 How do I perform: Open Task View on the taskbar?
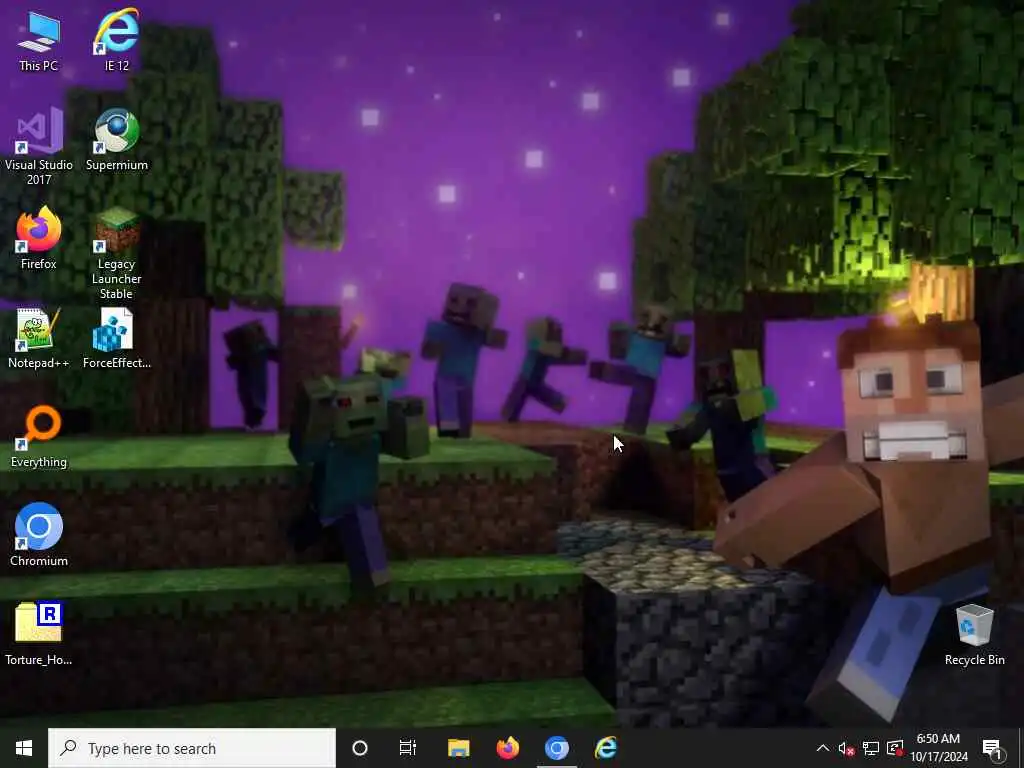[x=408, y=748]
